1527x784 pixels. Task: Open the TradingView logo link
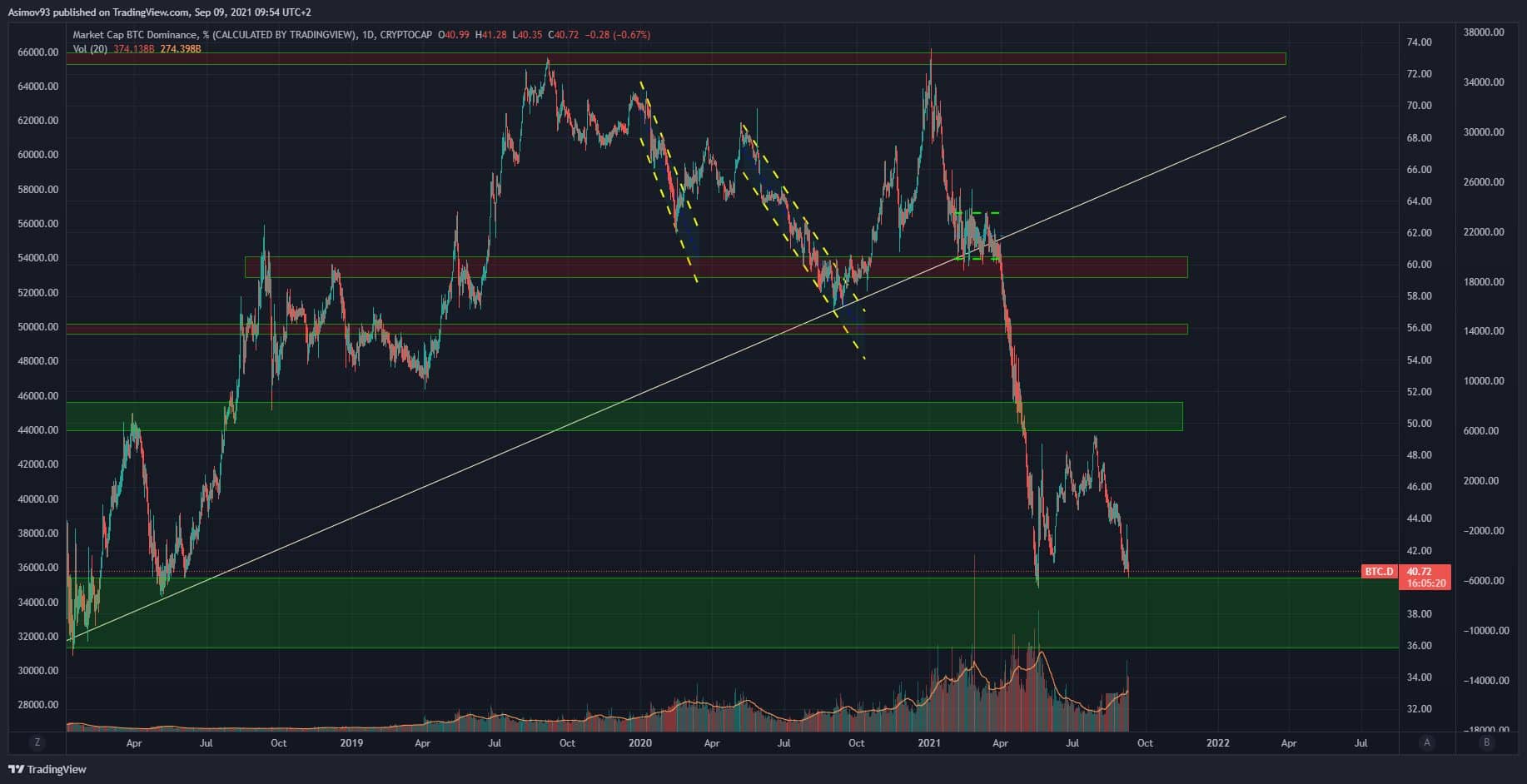click(47, 769)
